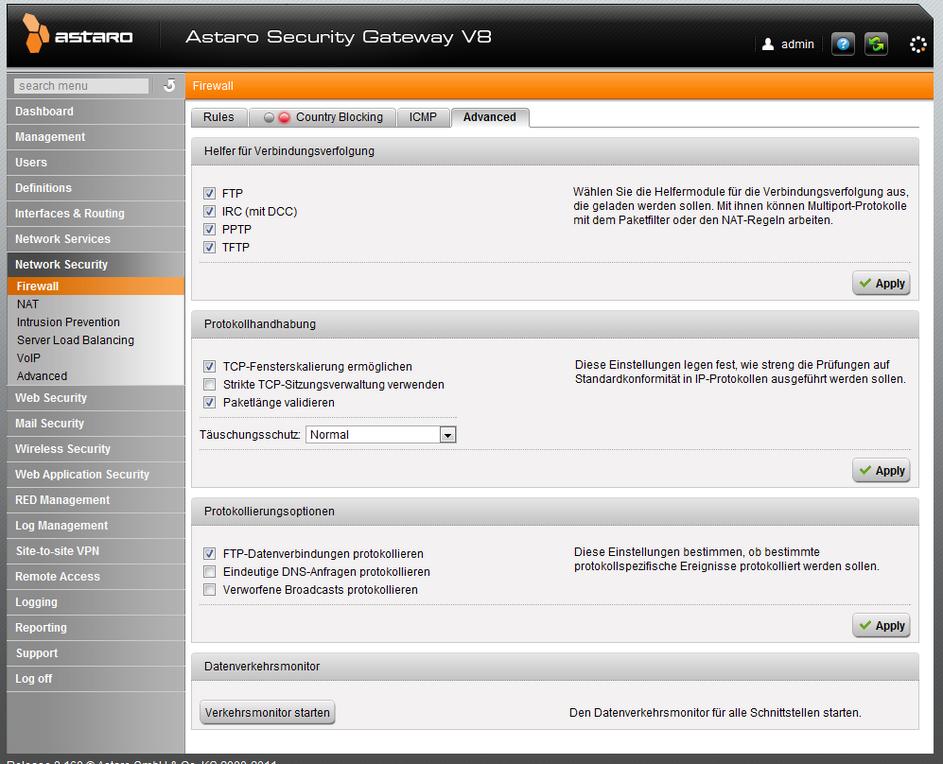Enable Verworfene Broadcasts protokollieren checkbox
Screen dimensions: 943x764
click(x=210, y=590)
